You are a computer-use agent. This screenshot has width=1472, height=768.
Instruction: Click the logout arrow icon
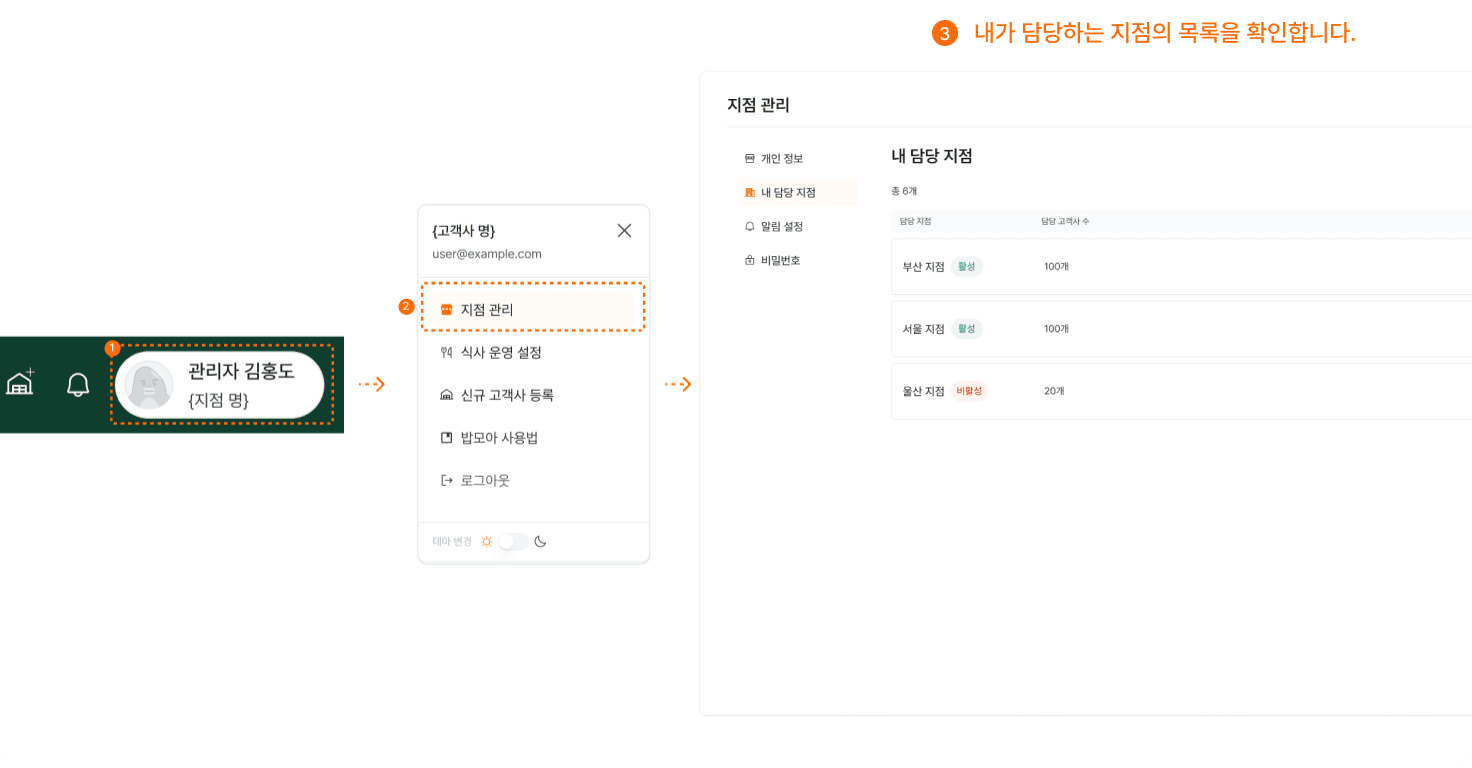(x=446, y=480)
